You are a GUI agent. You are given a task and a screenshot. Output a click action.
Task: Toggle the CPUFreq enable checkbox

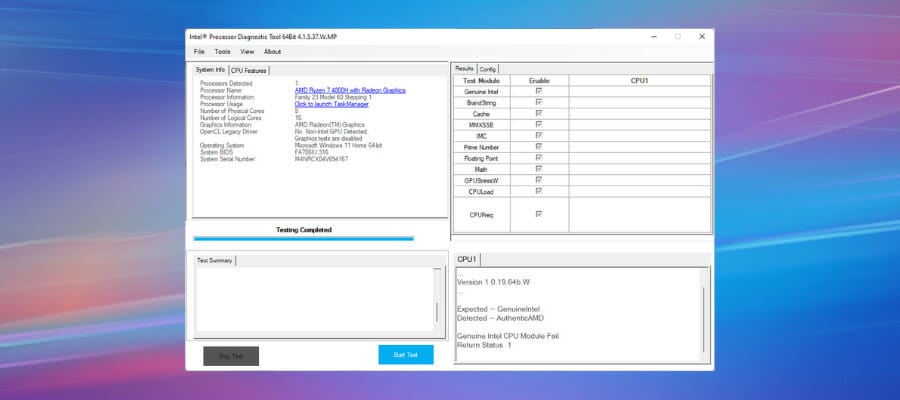point(539,214)
